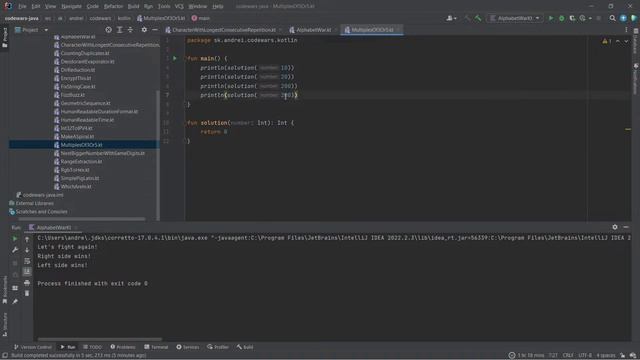Select MakeASpiral.kt in the project tree
The width and height of the screenshot is (640, 360).
pyautogui.click(x=77, y=137)
